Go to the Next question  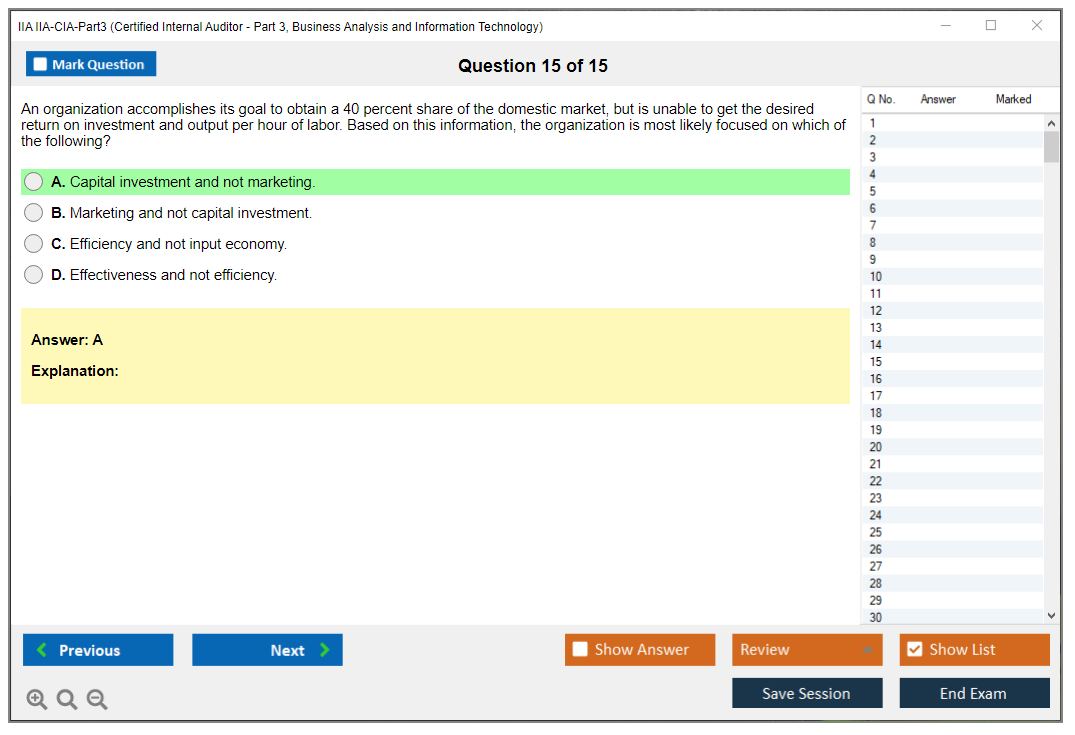pos(267,650)
